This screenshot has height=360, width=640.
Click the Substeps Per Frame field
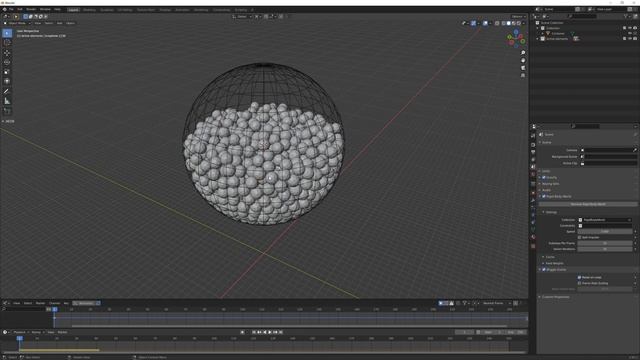click(604, 243)
